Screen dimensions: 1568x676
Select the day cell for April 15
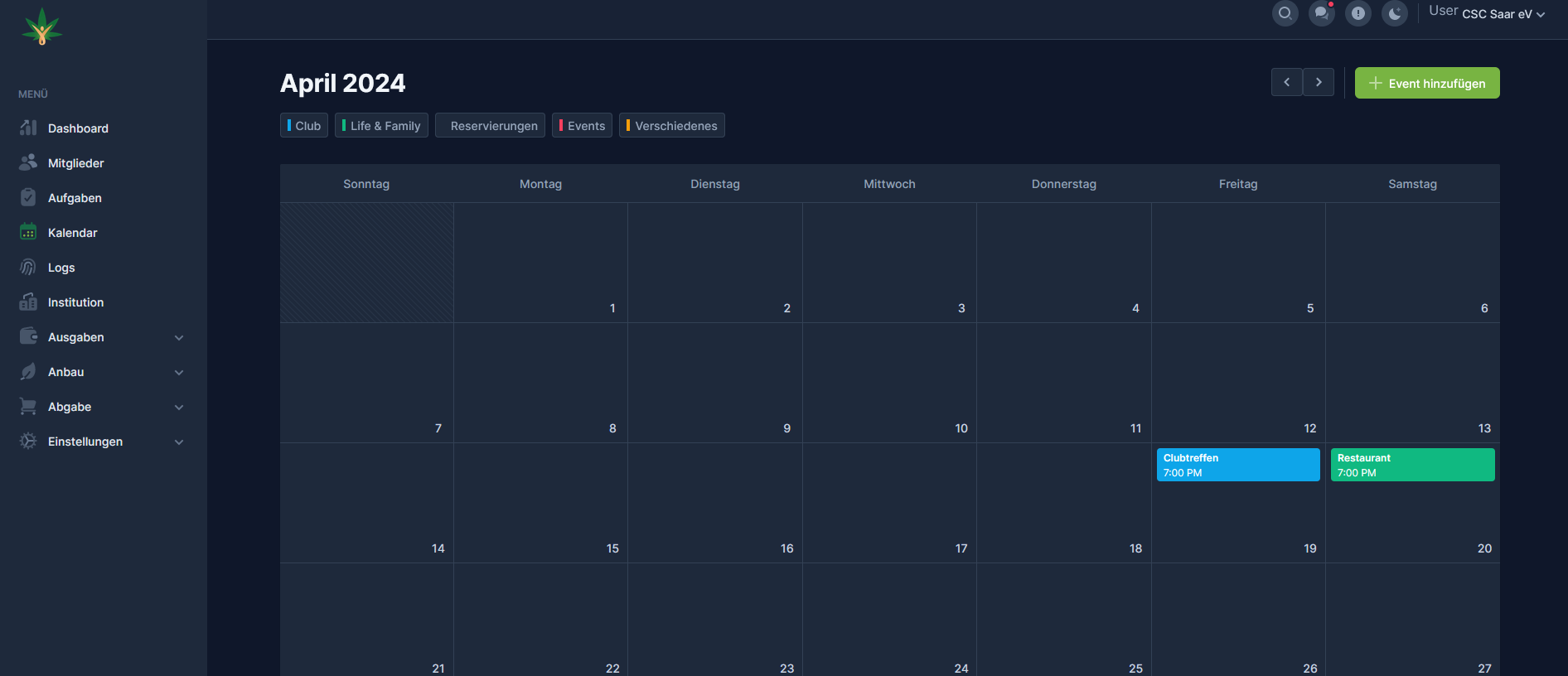540,503
